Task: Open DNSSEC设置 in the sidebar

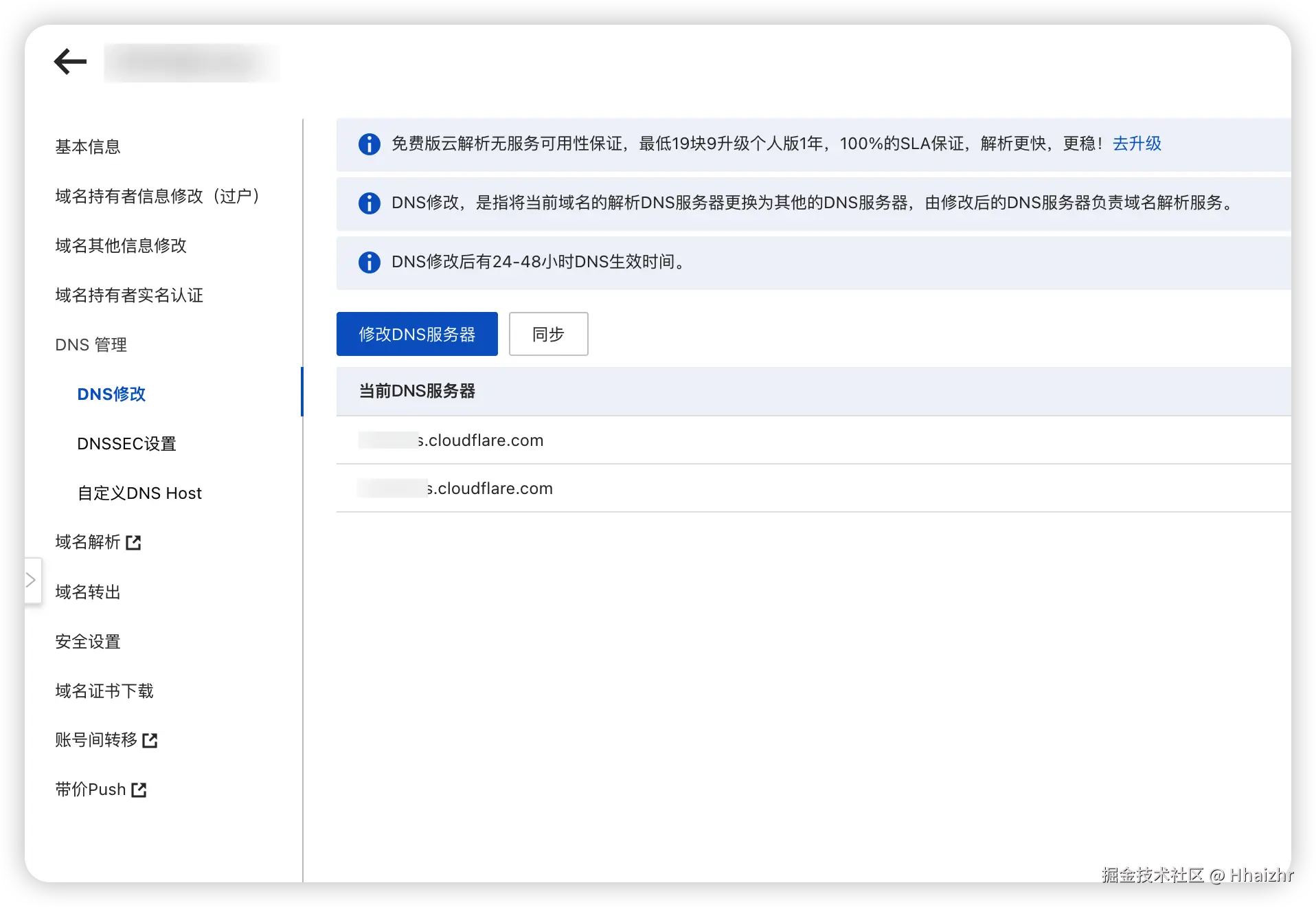Action: tap(126, 444)
